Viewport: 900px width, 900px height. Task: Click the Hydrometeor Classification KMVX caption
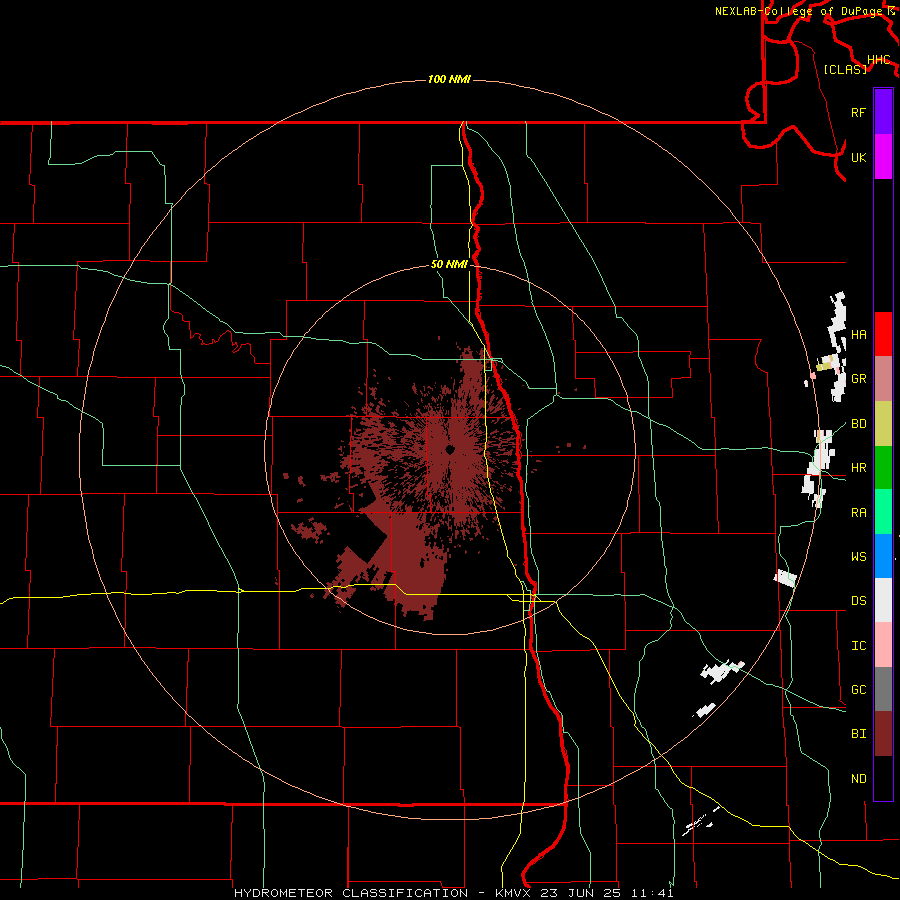coord(453,893)
